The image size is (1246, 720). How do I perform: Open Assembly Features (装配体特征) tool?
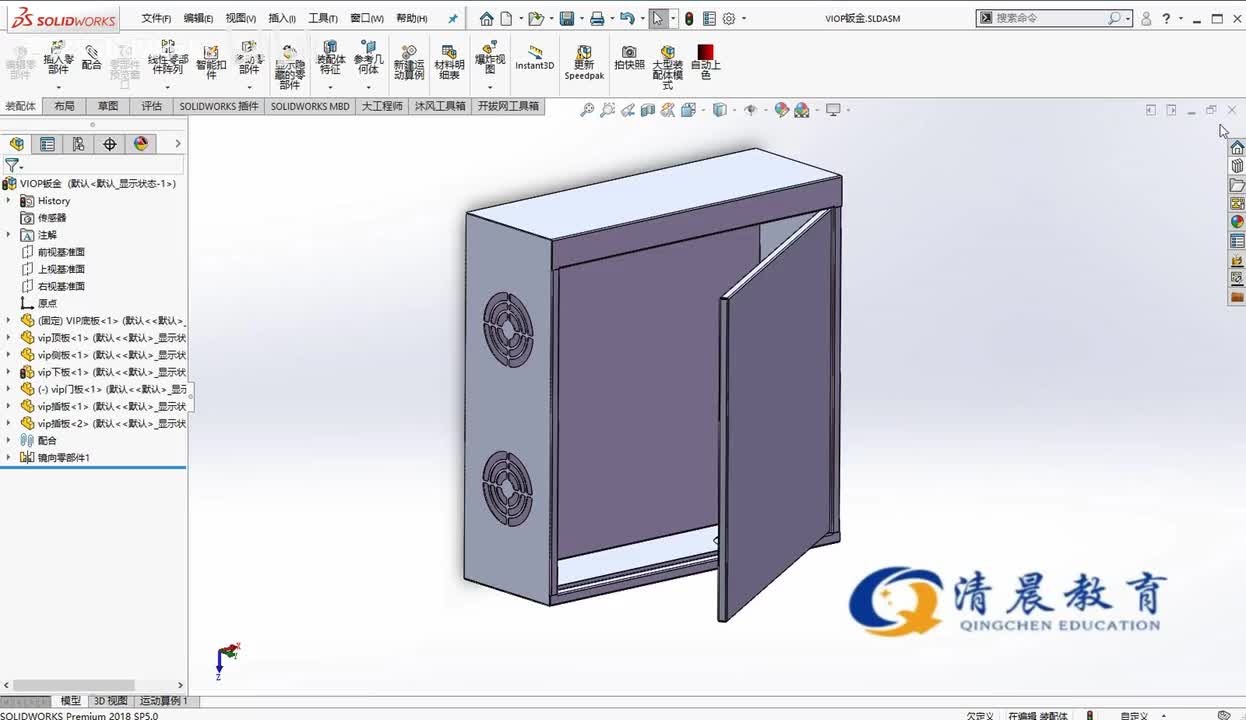pos(330,58)
